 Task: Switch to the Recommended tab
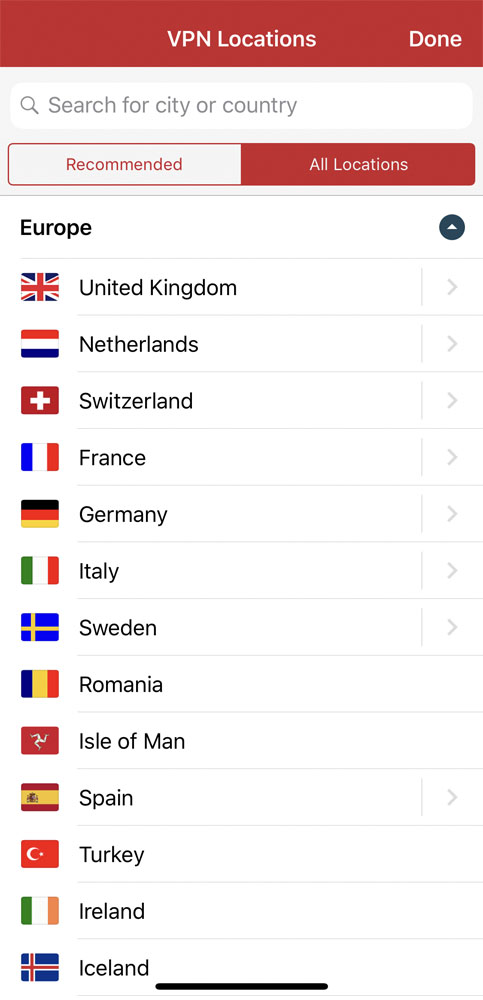(x=124, y=165)
